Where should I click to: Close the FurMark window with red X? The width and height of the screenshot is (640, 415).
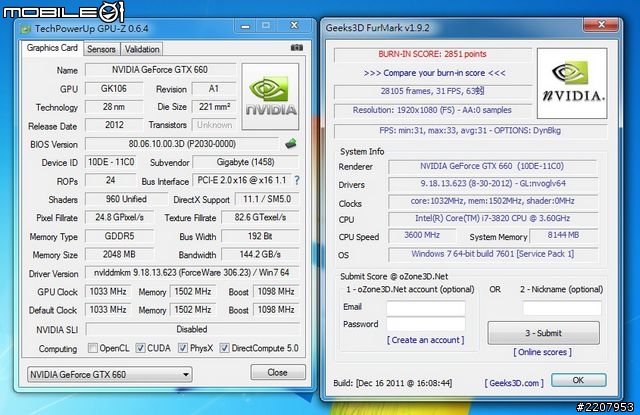pos(601,24)
